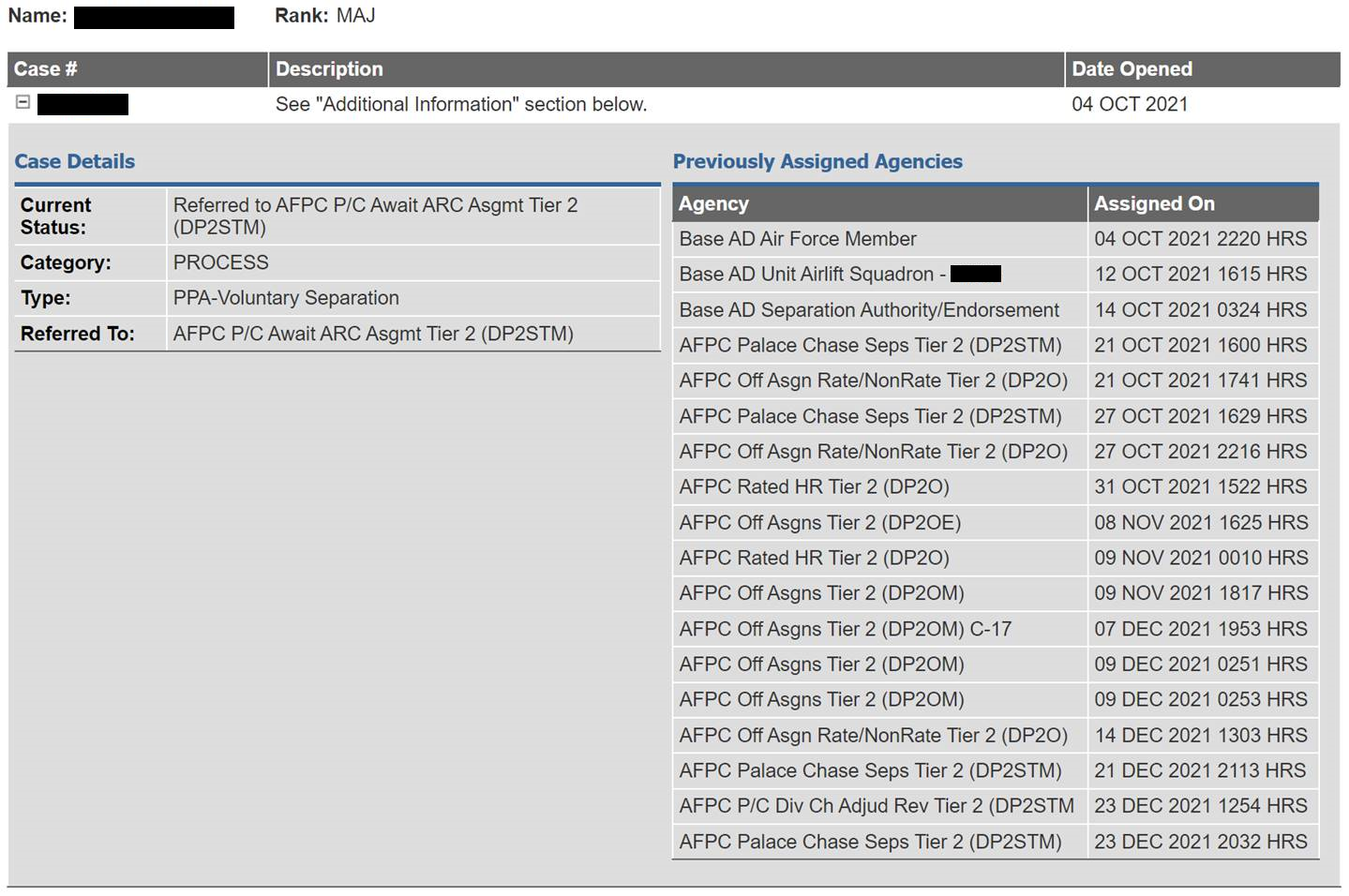Collapse the case row expander icon
1349x896 pixels.
23,103
